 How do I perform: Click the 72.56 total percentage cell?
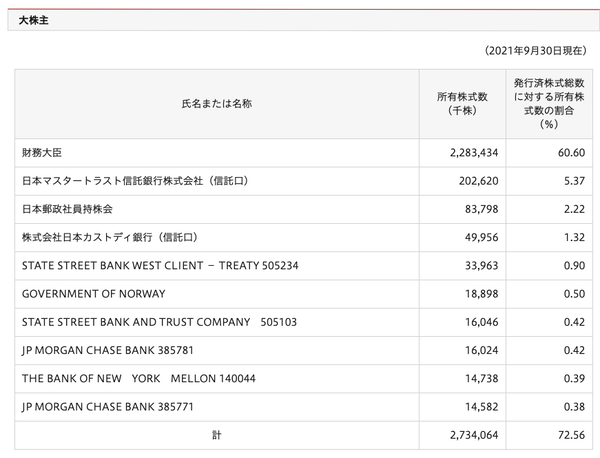[571, 435]
